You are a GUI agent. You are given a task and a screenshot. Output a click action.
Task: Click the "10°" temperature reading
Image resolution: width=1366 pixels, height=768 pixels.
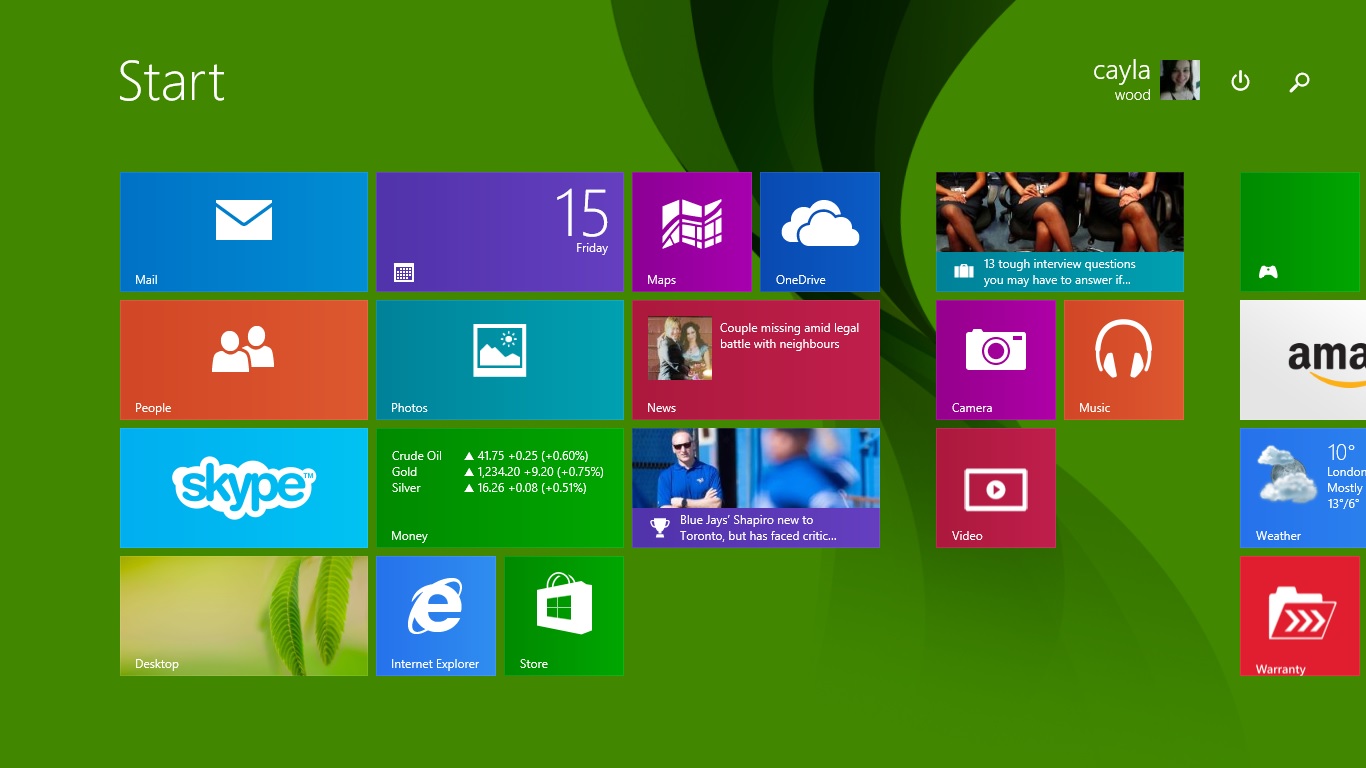(x=1341, y=452)
